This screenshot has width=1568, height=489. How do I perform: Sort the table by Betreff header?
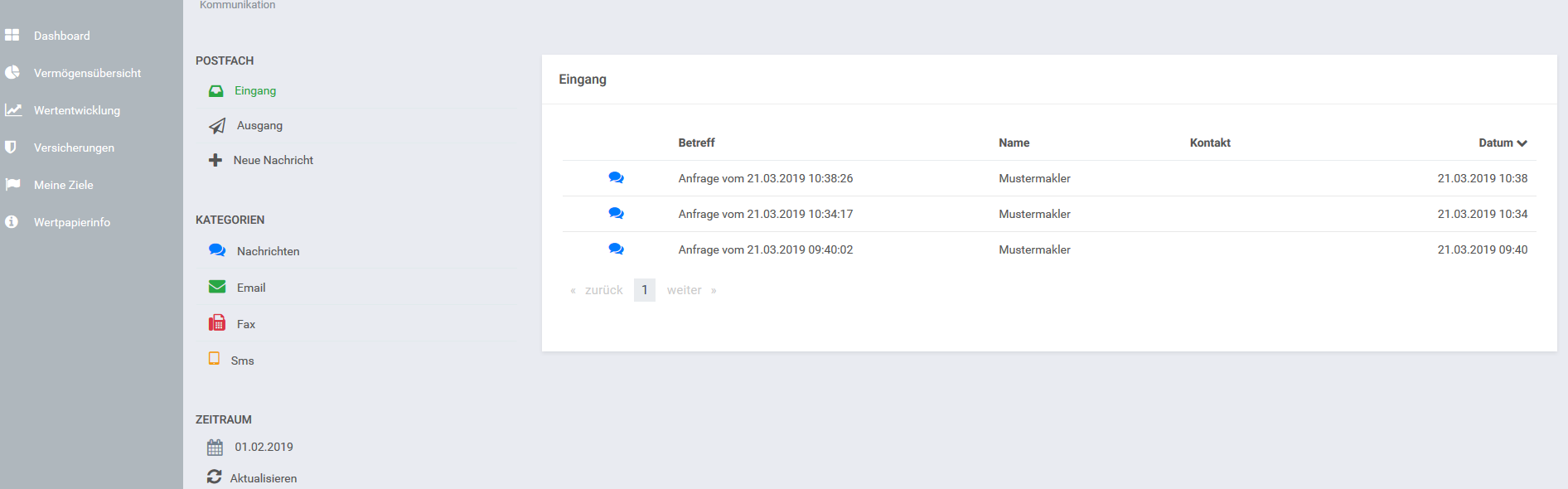pyautogui.click(x=696, y=143)
